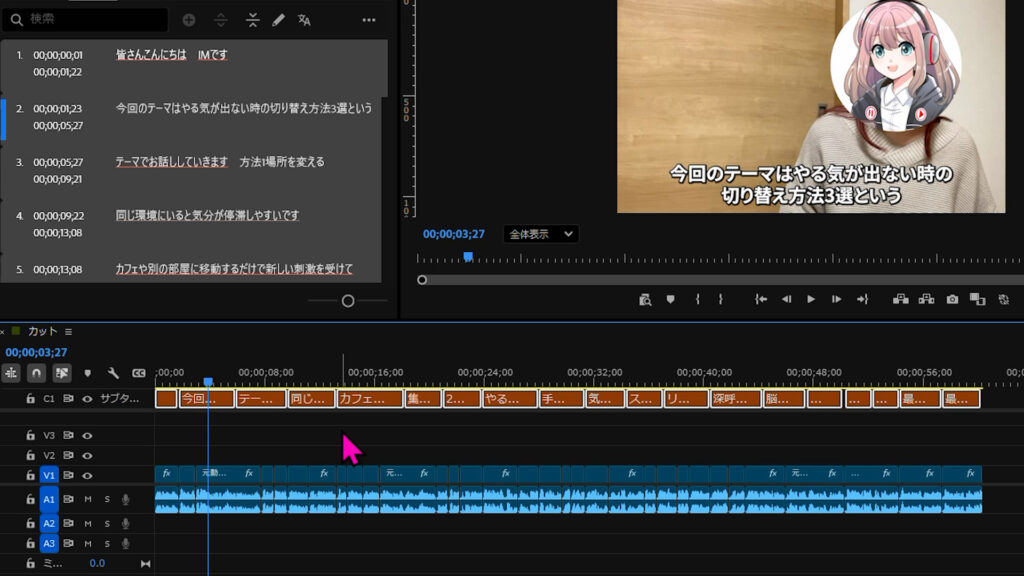The image size is (1024, 576).
Task: Open the three-dot menu in caption panel
Action: tap(369, 20)
